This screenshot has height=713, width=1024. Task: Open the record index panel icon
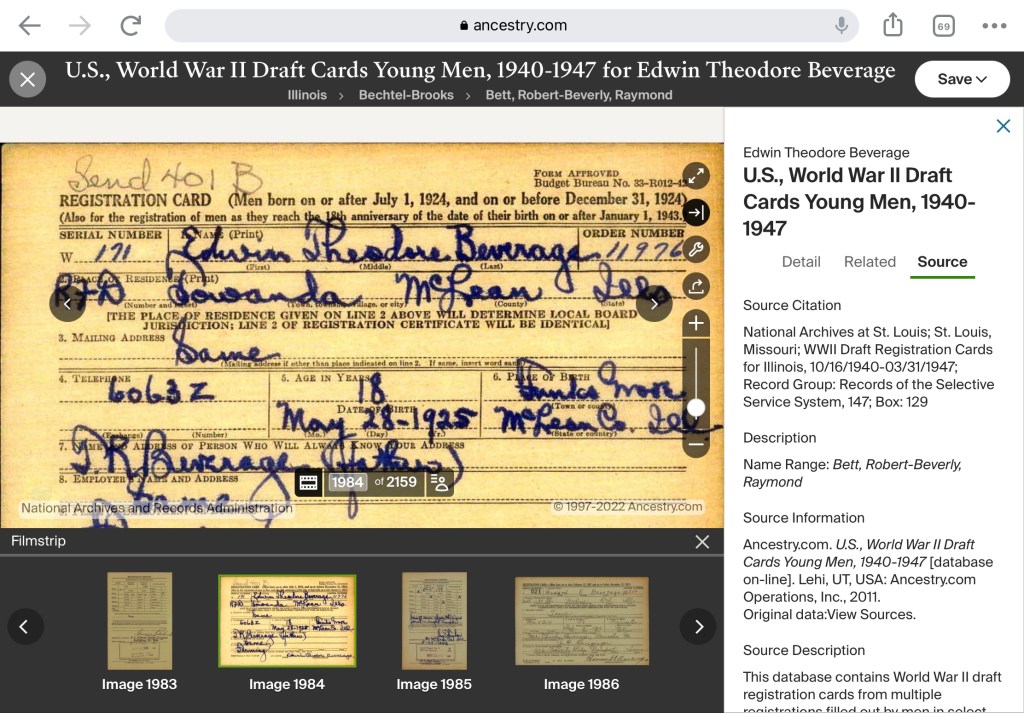click(439, 482)
